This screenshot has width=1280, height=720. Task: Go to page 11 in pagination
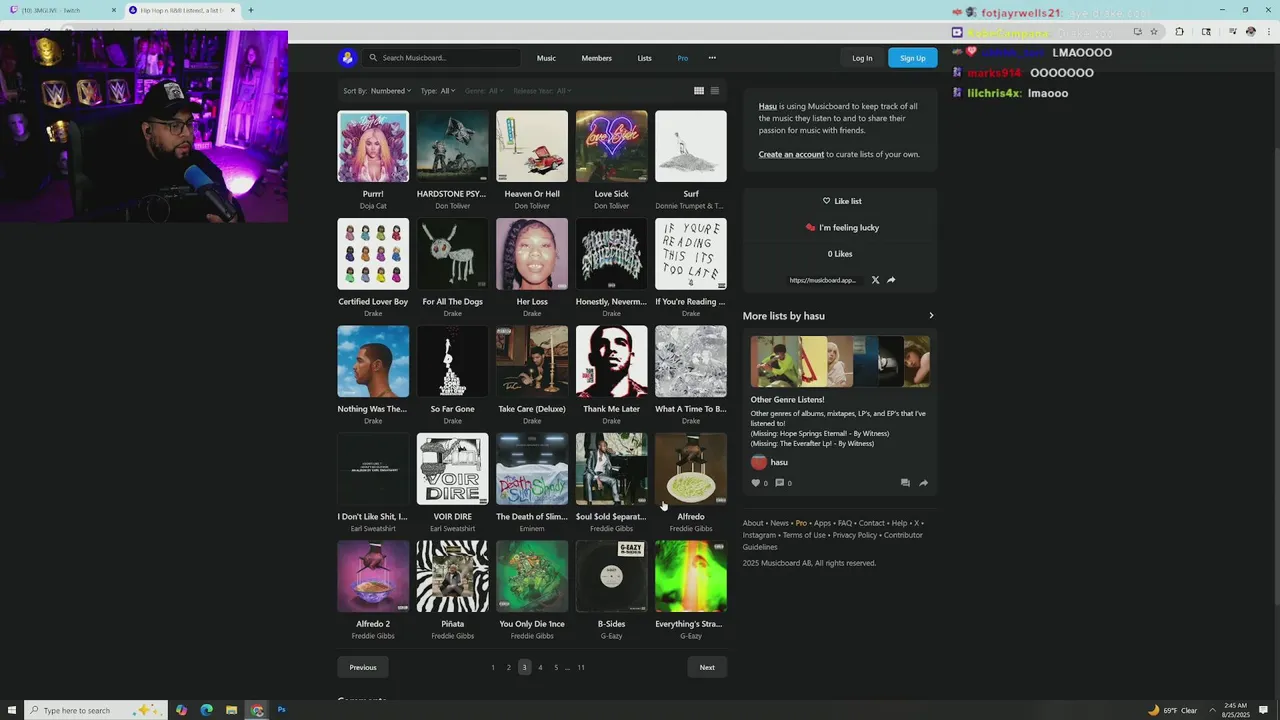tap(581, 667)
